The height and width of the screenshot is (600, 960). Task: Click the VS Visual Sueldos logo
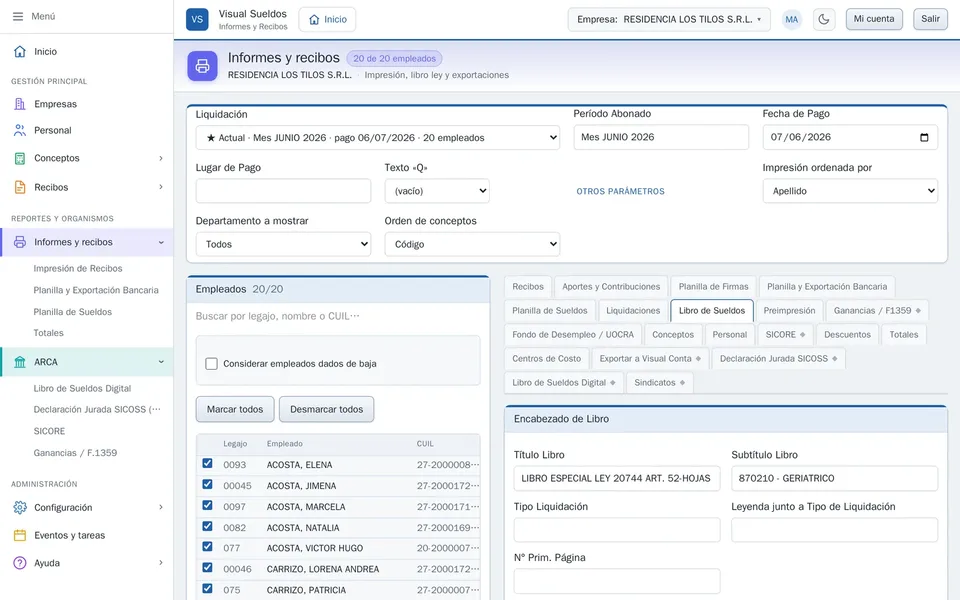tap(197, 19)
